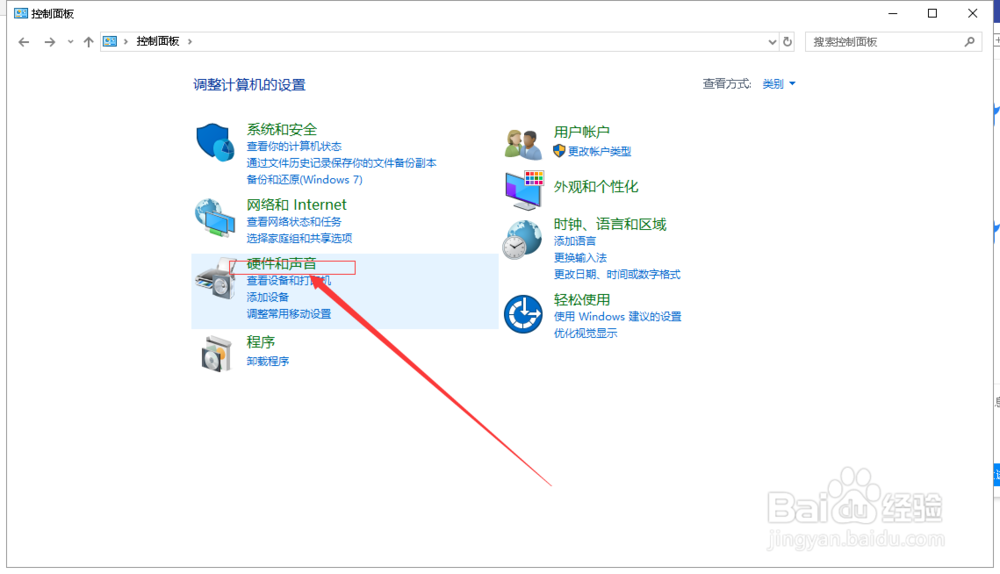Open 用户帐户 category heading
Image resolution: width=1000 pixels, height=574 pixels.
tap(582, 132)
